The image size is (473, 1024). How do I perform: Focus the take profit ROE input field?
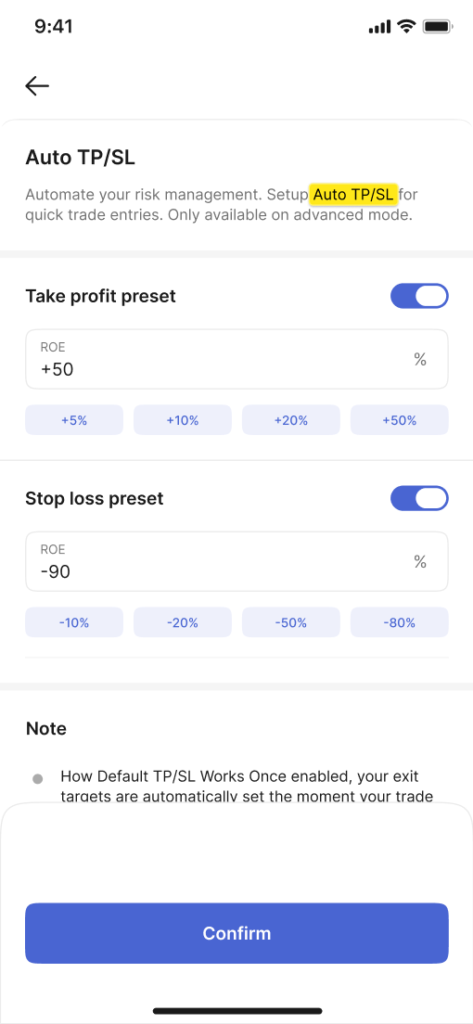tap(236, 359)
